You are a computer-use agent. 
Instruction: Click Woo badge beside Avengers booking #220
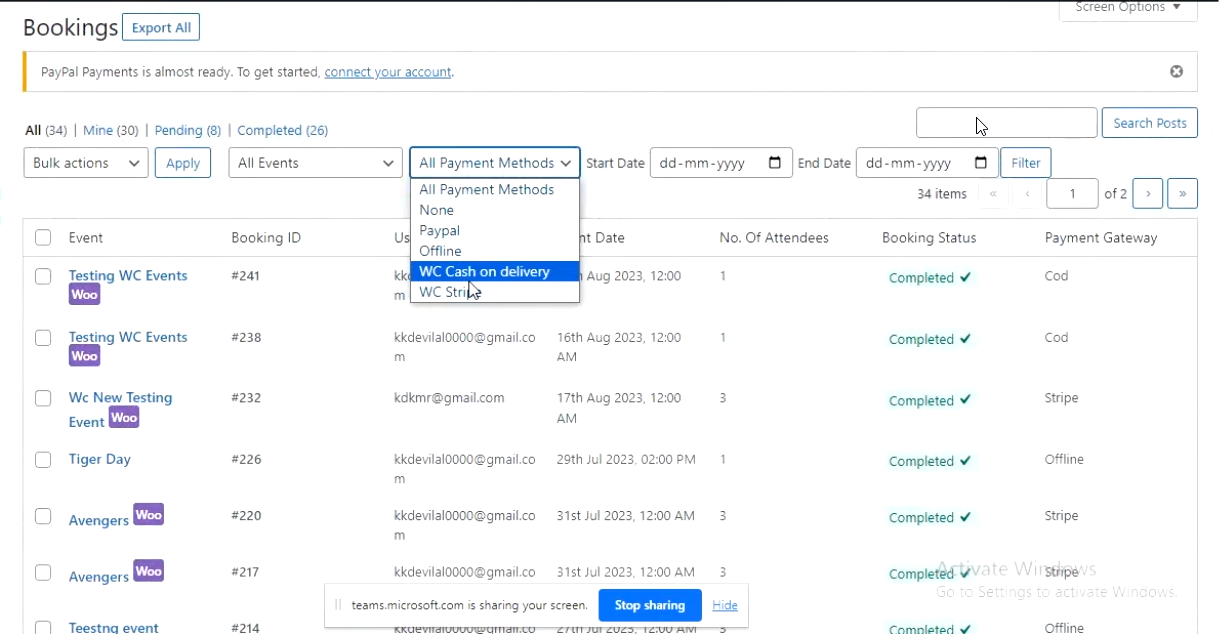(x=148, y=515)
